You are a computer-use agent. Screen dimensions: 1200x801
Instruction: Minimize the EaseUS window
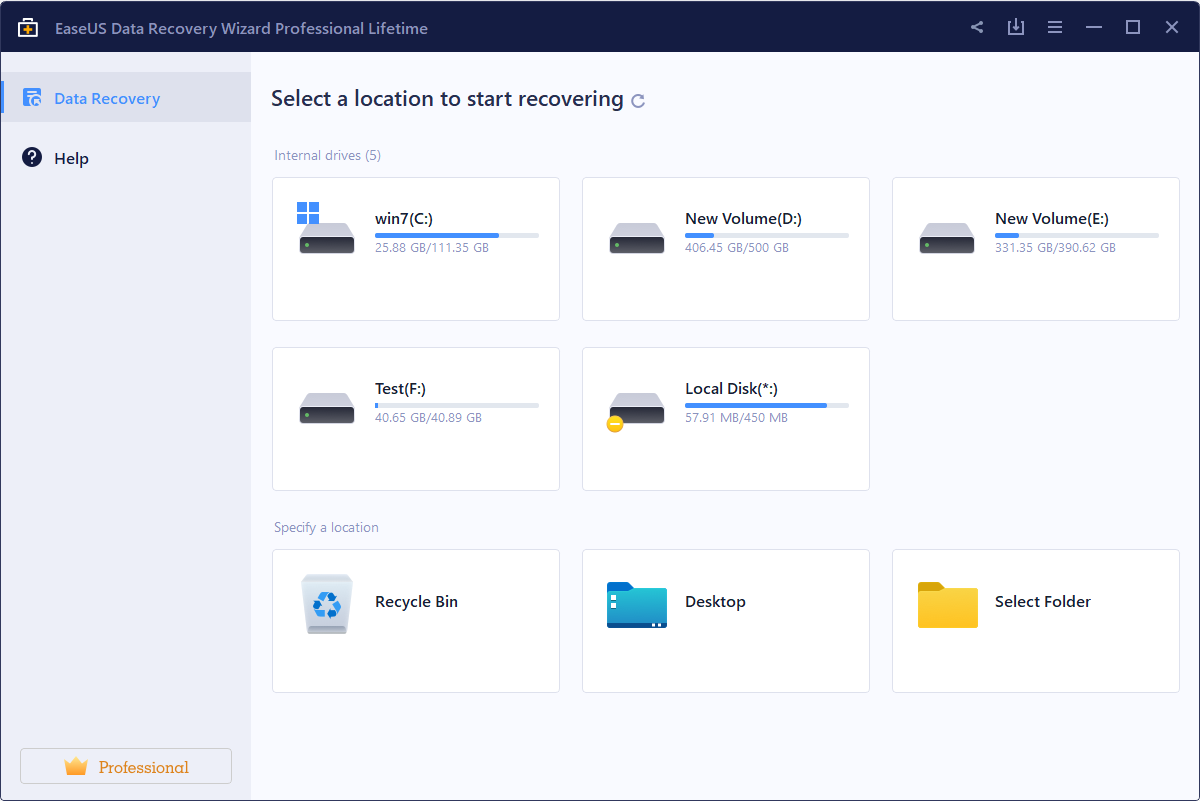[1094, 27]
